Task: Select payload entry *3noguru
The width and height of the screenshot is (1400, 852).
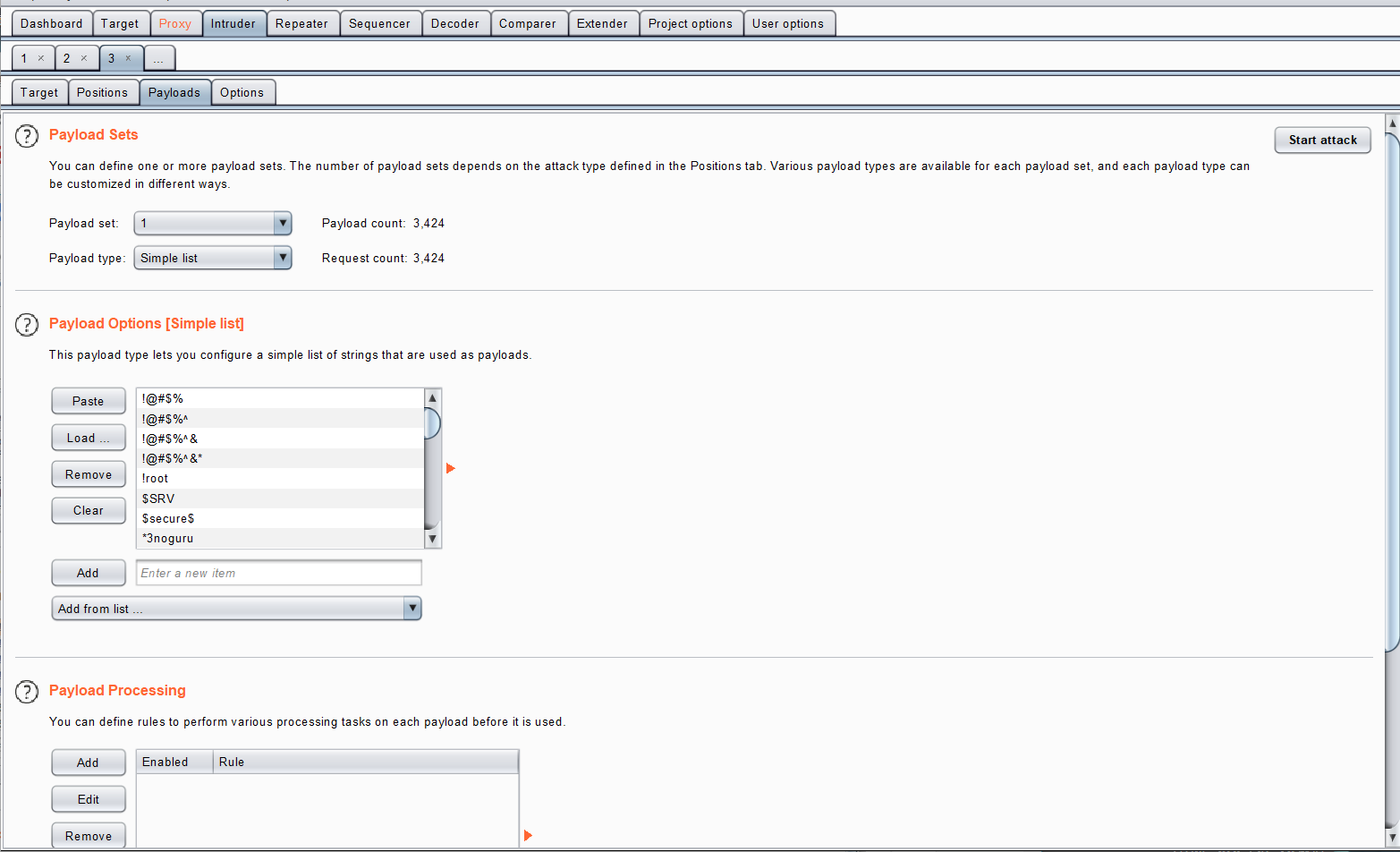Action: tap(280, 538)
